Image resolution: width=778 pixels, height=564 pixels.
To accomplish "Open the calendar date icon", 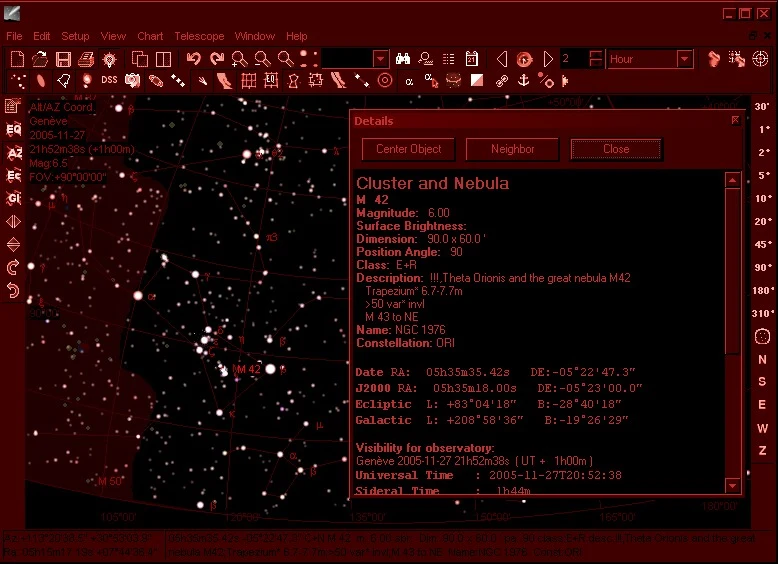I will point(472,59).
